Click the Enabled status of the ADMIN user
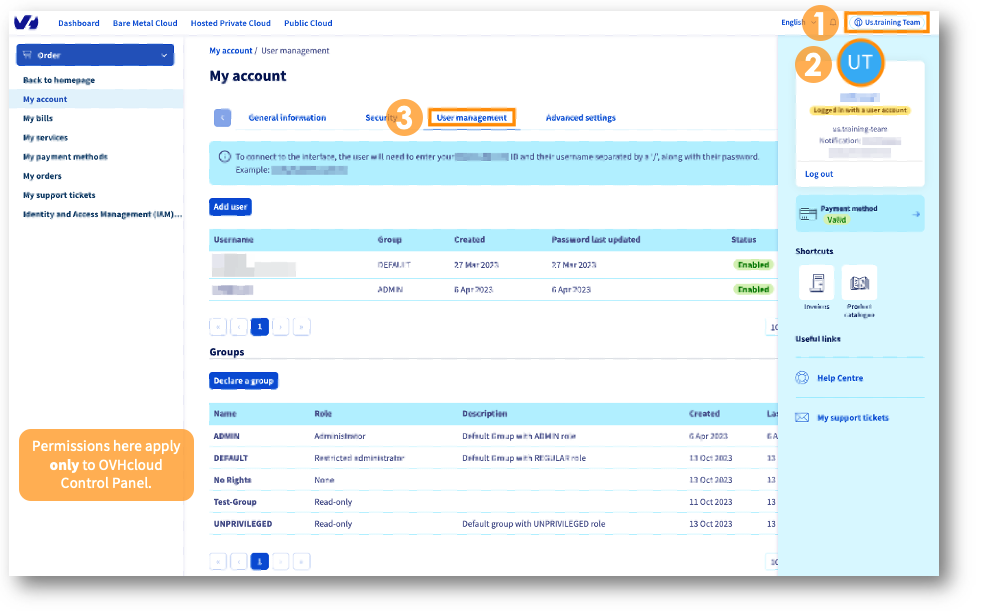982x611 pixels. click(x=753, y=289)
